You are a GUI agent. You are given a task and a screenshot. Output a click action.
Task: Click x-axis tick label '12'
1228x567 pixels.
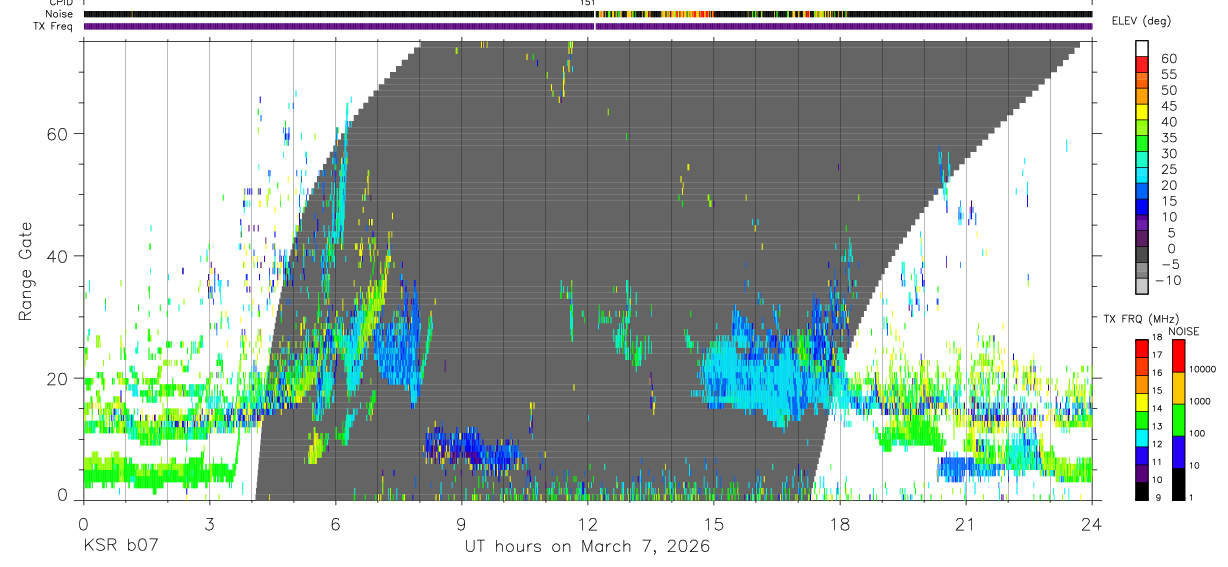tap(588, 523)
